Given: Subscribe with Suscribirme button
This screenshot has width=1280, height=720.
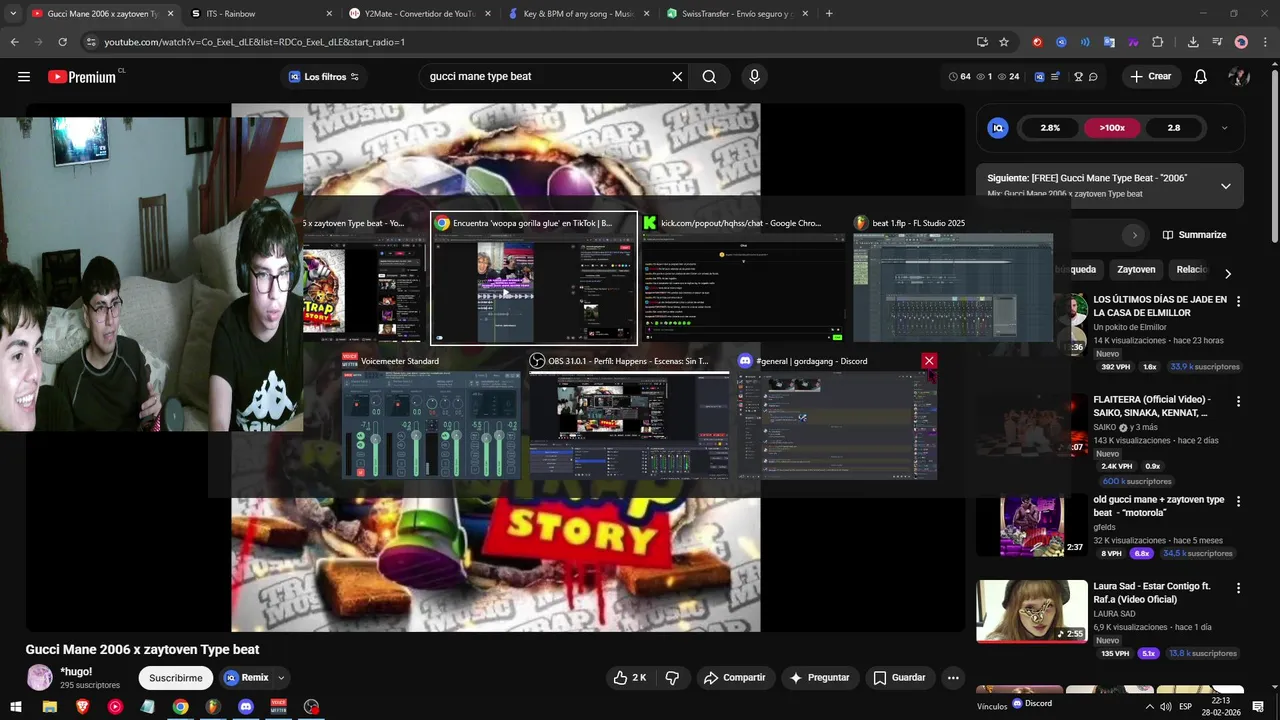Looking at the screenshot, I should 176,678.
